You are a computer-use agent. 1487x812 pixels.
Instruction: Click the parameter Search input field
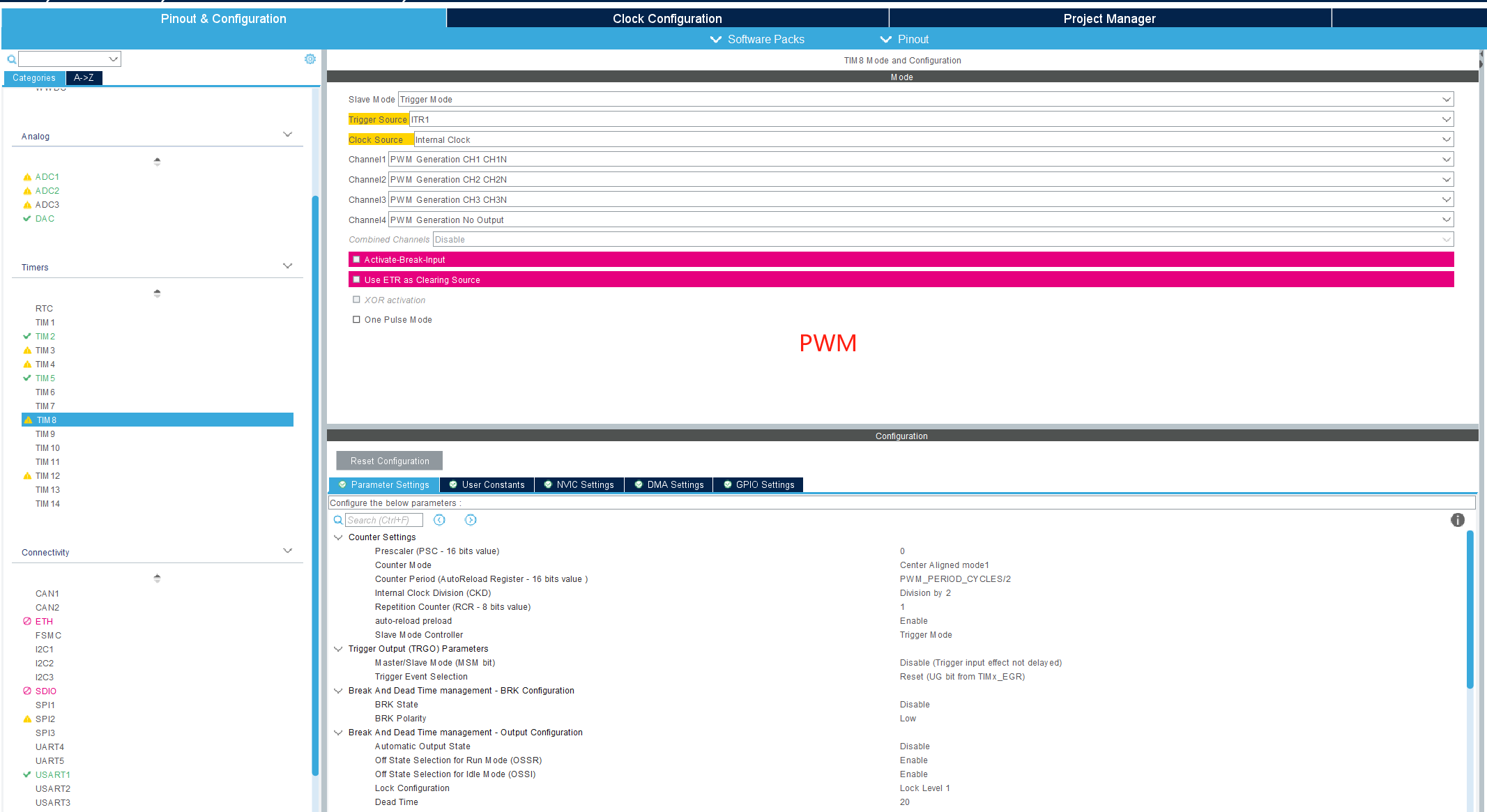(383, 520)
